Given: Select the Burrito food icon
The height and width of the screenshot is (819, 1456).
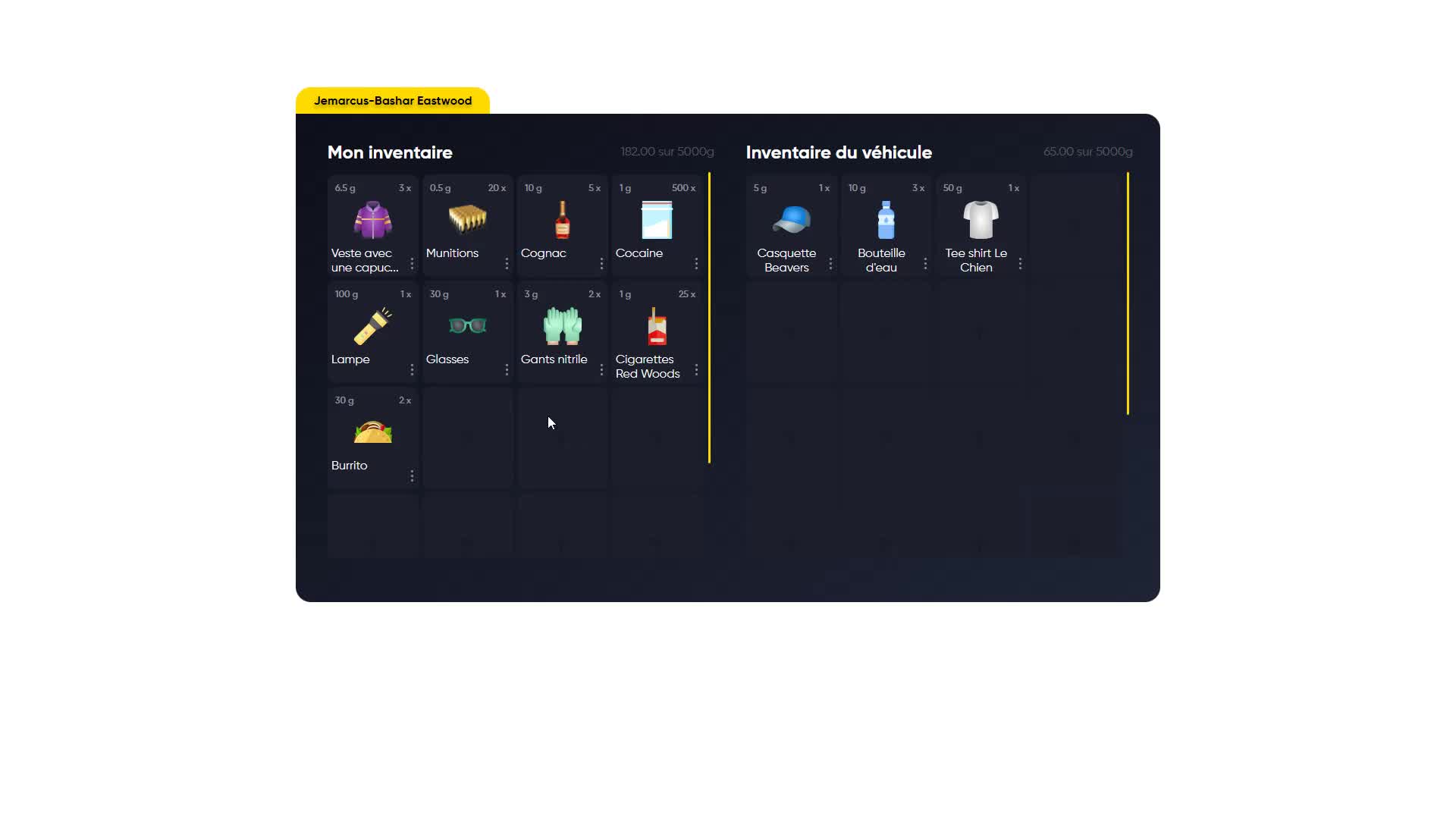Looking at the screenshot, I should point(372,432).
